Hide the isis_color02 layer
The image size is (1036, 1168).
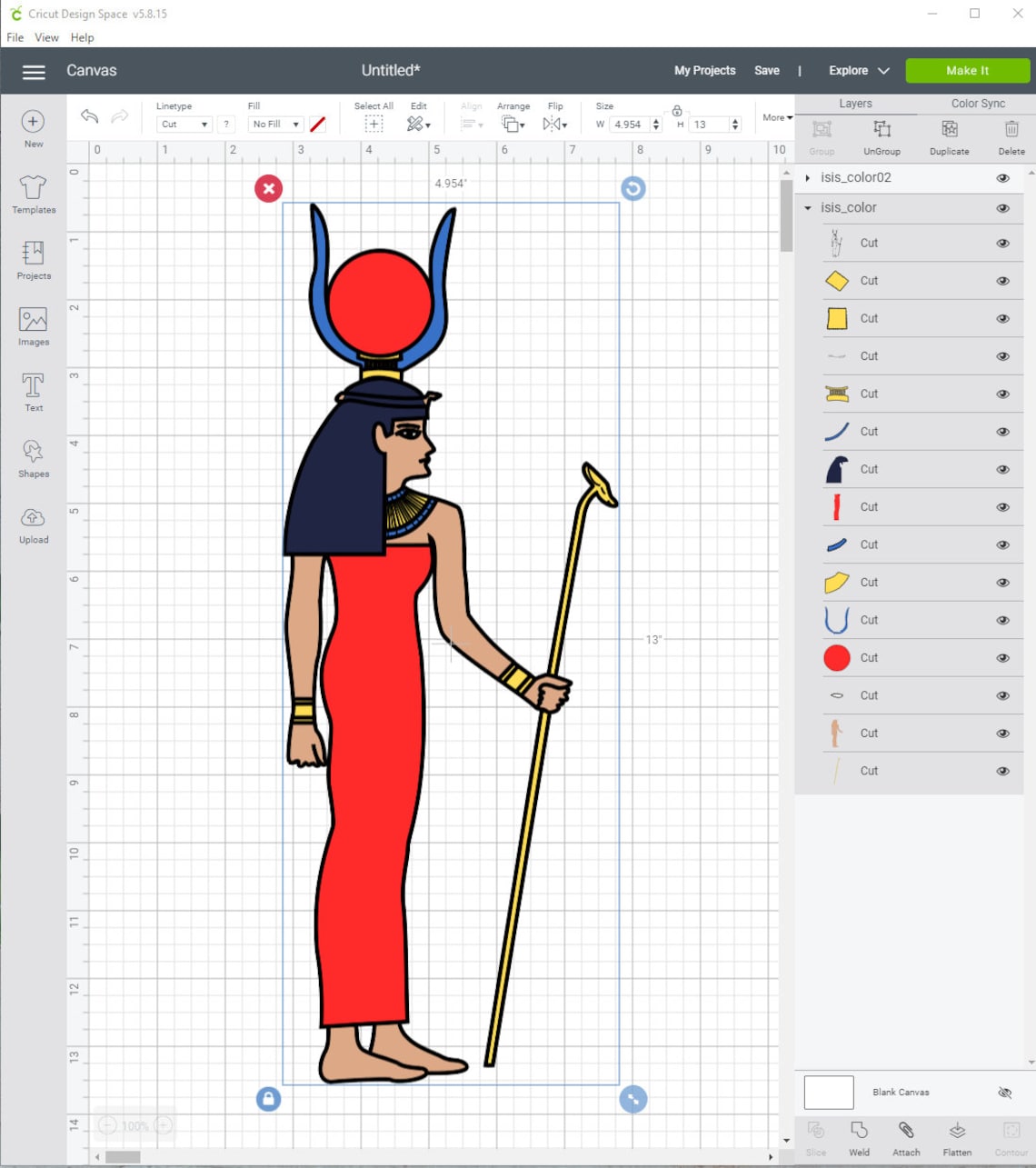click(x=1002, y=177)
